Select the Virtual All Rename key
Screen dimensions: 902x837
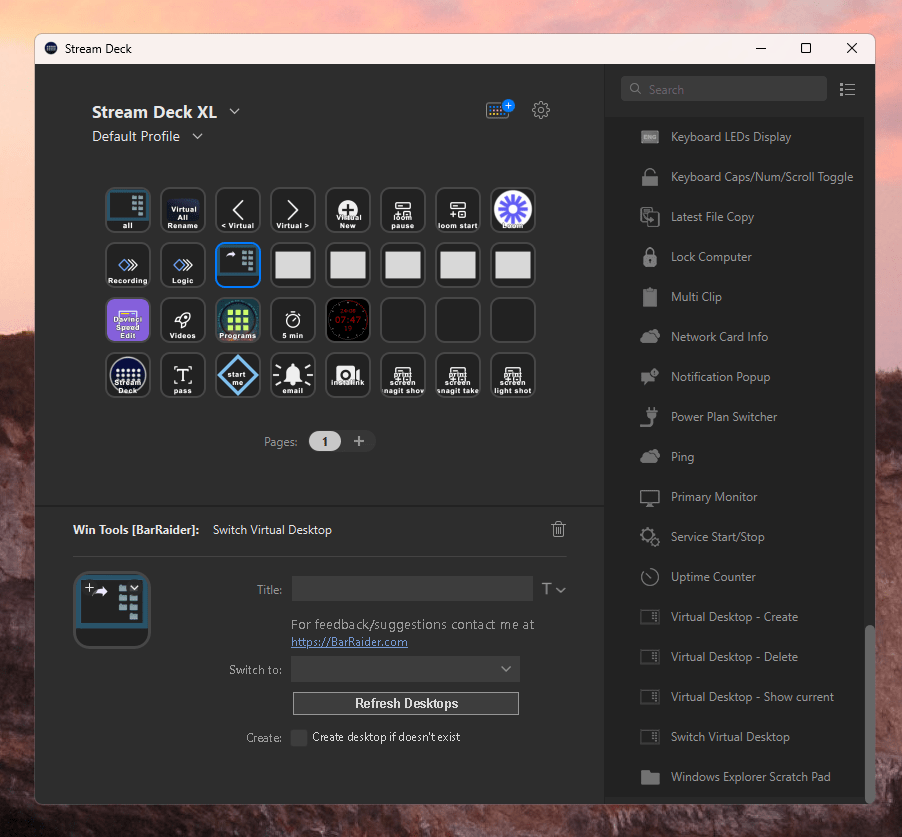click(183, 210)
